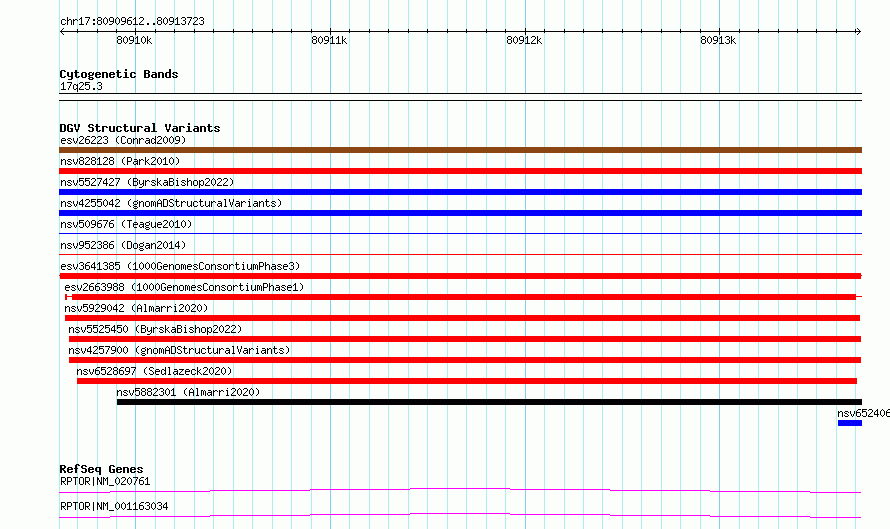Screen dimensions: 890x529
Task: Open the RPTOR|NM_001163034 gene label
Action: 114,506
